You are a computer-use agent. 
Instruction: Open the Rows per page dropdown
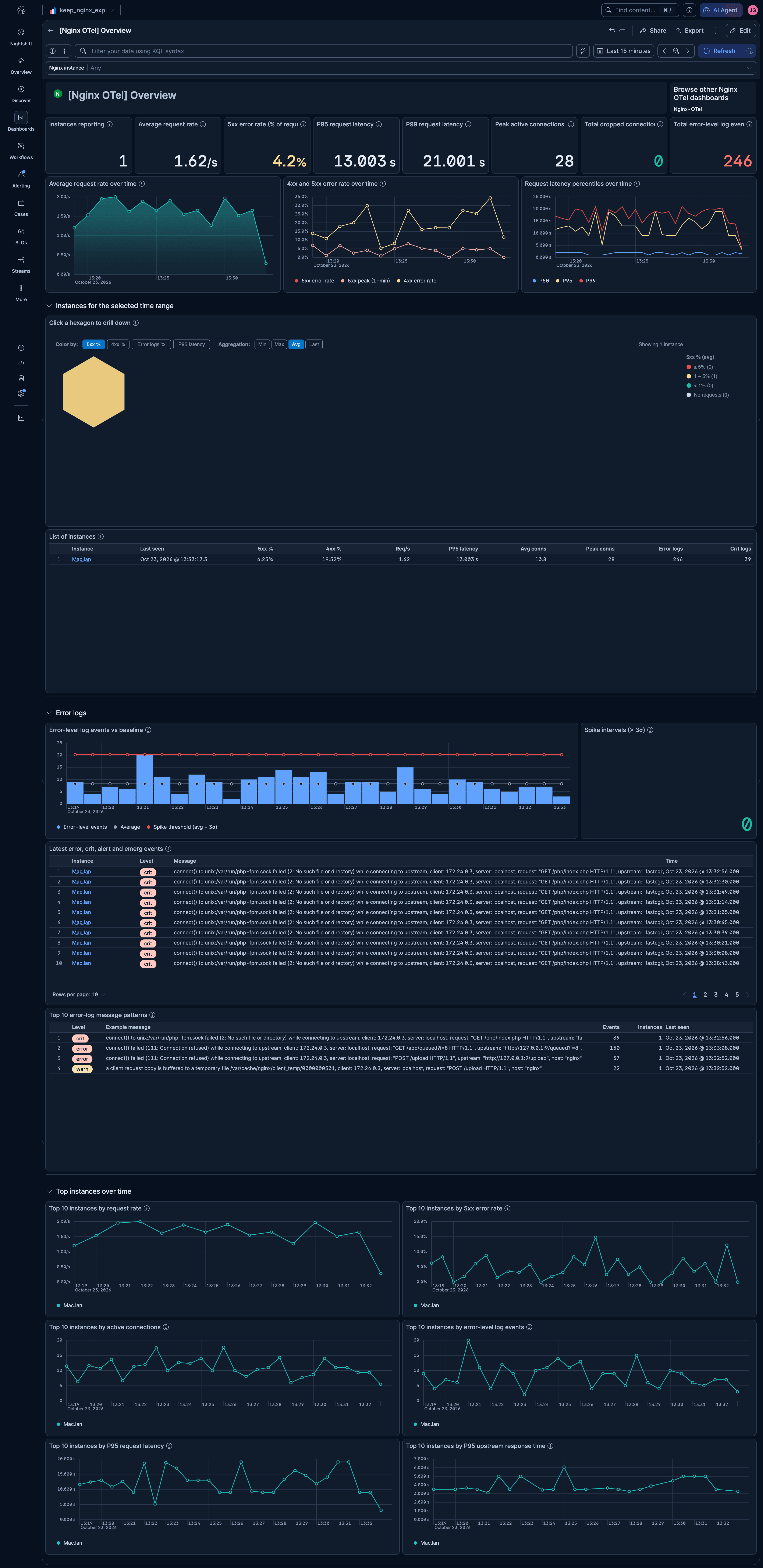pyautogui.click(x=79, y=995)
